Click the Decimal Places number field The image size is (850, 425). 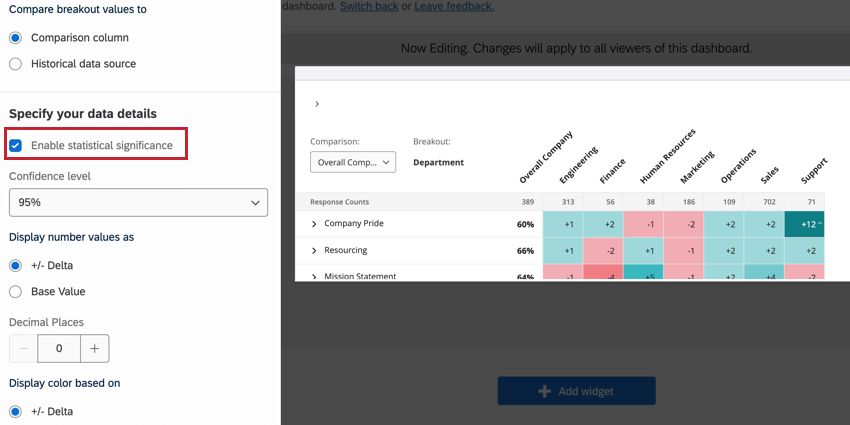click(59, 349)
